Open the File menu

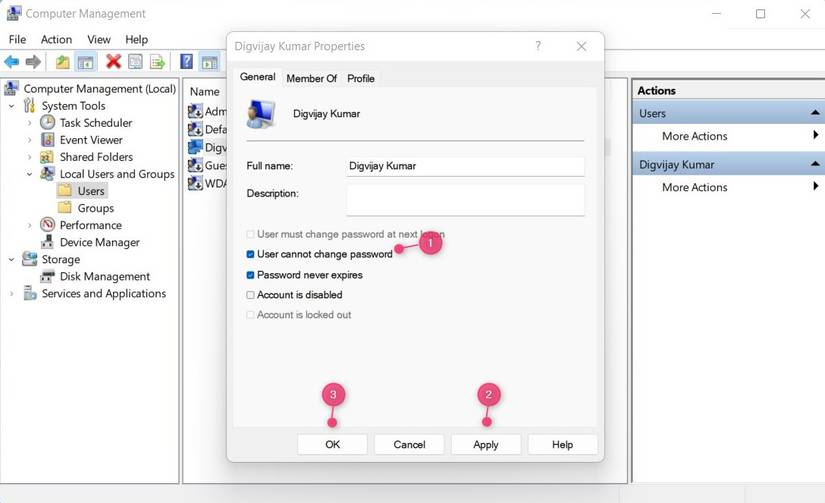pos(17,39)
